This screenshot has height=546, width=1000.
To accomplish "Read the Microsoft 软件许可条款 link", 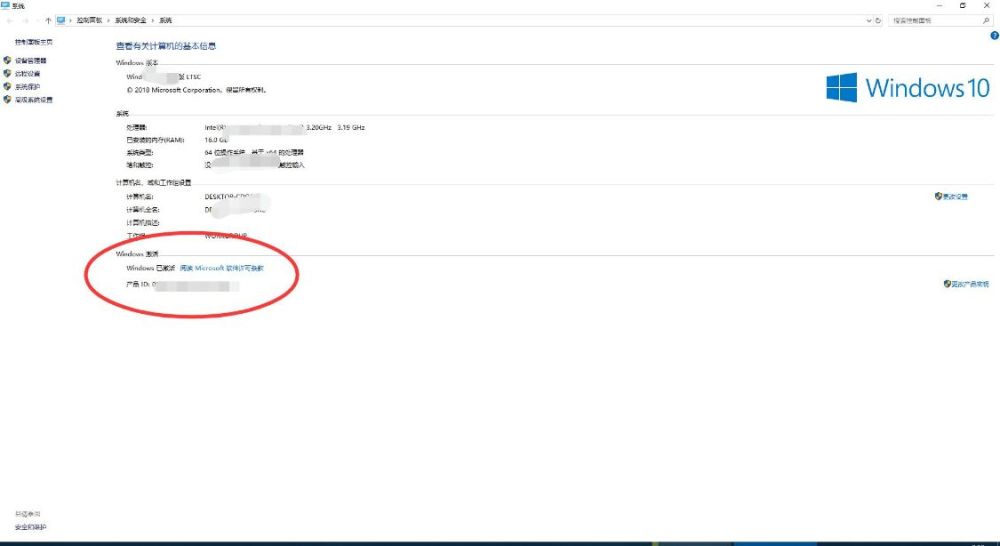I will (x=221, y=269).
